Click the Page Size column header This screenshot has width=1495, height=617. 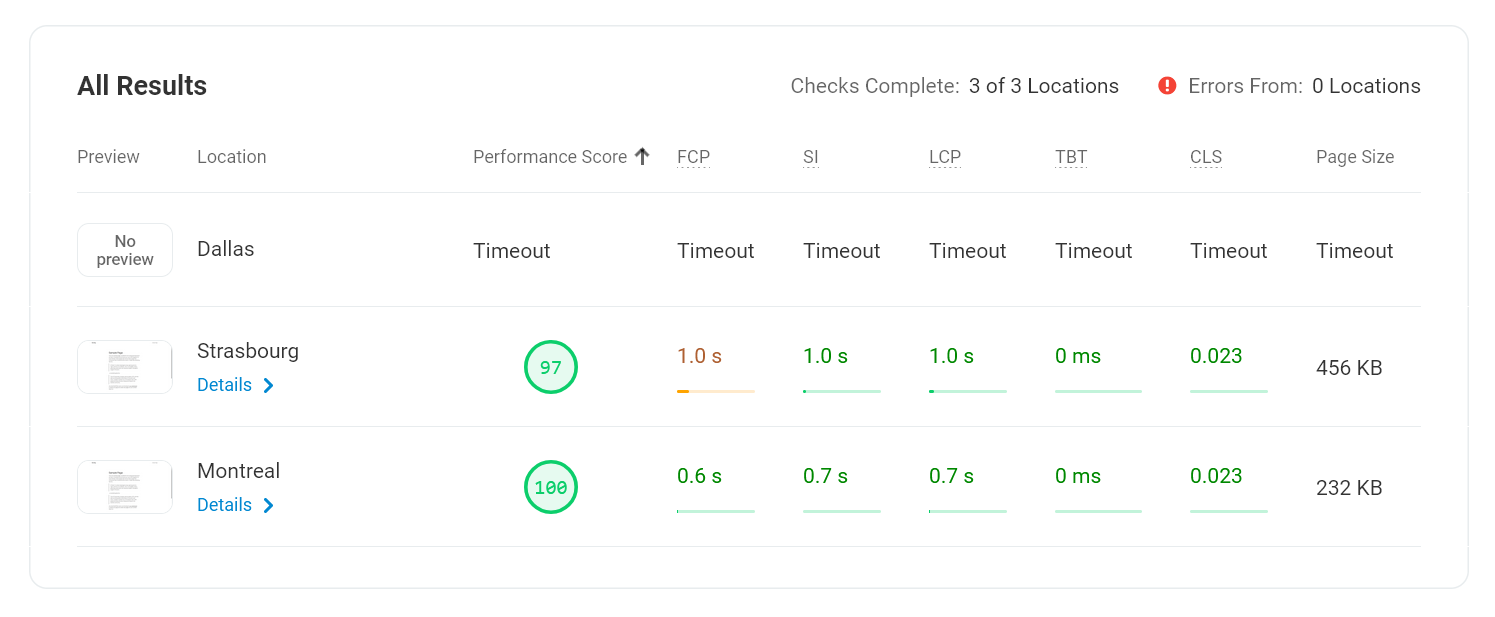1355,156
